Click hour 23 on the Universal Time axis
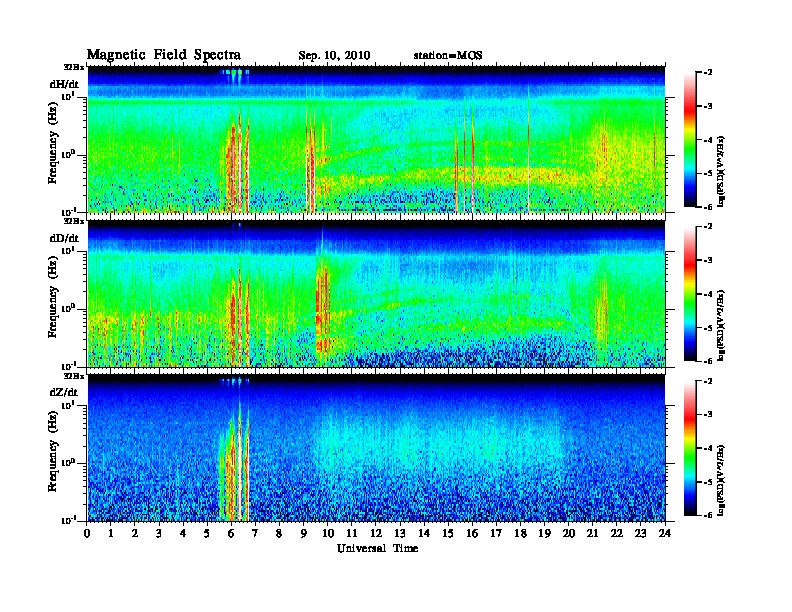792x612 pixels. tap(641, 534)
